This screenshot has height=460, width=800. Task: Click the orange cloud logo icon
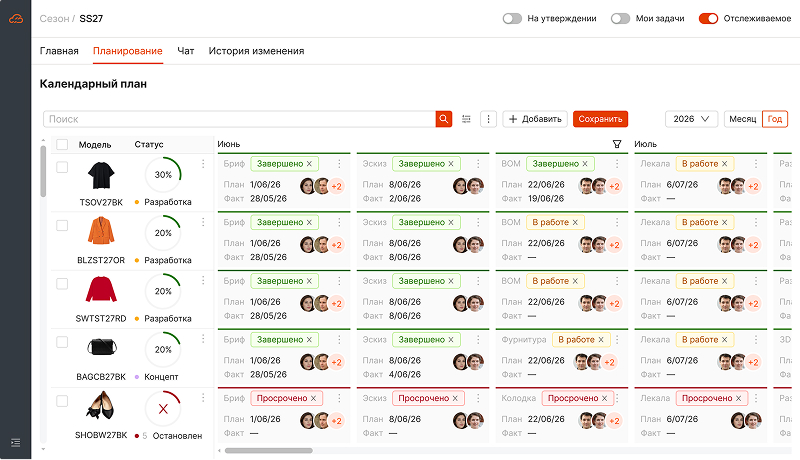16,19
